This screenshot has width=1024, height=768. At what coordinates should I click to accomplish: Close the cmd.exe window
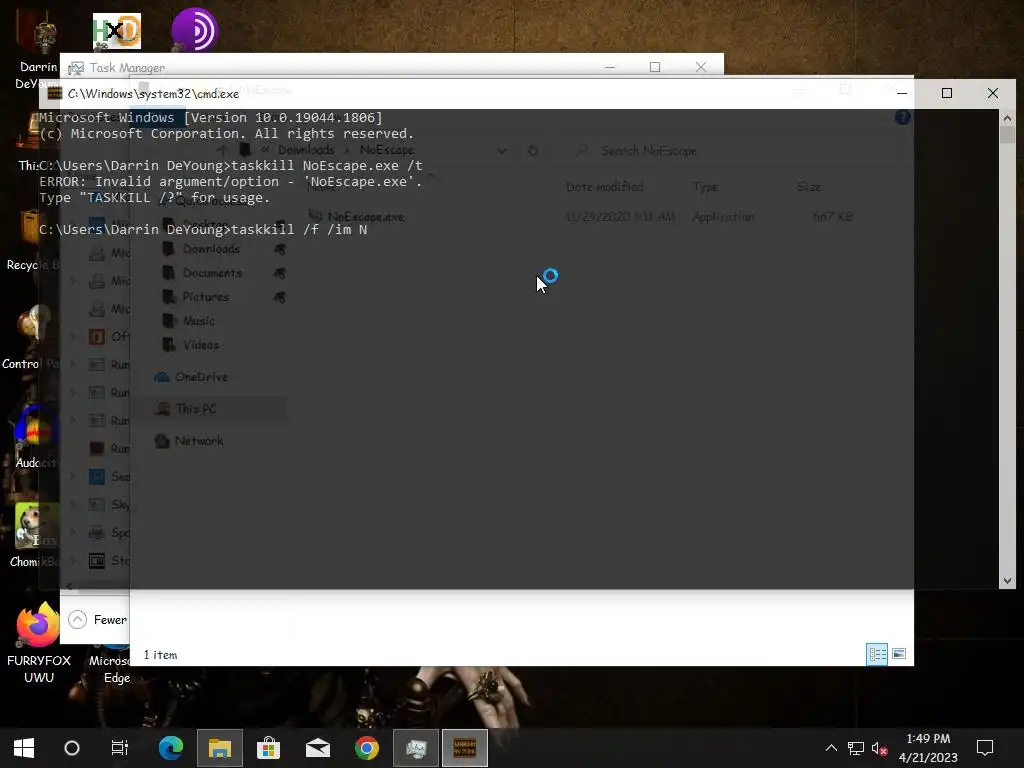[x=993, y=93]
